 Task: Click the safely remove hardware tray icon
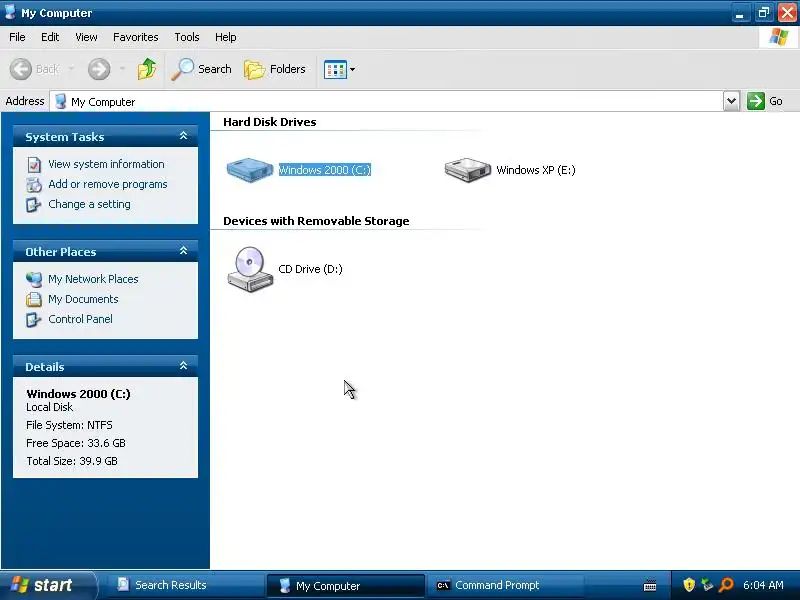707,585
